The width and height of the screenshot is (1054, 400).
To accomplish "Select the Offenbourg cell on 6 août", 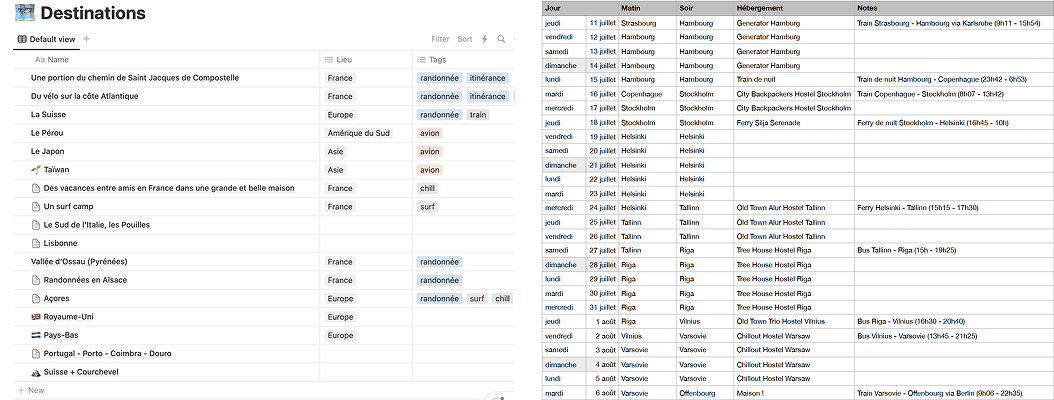I will (705, 393).
